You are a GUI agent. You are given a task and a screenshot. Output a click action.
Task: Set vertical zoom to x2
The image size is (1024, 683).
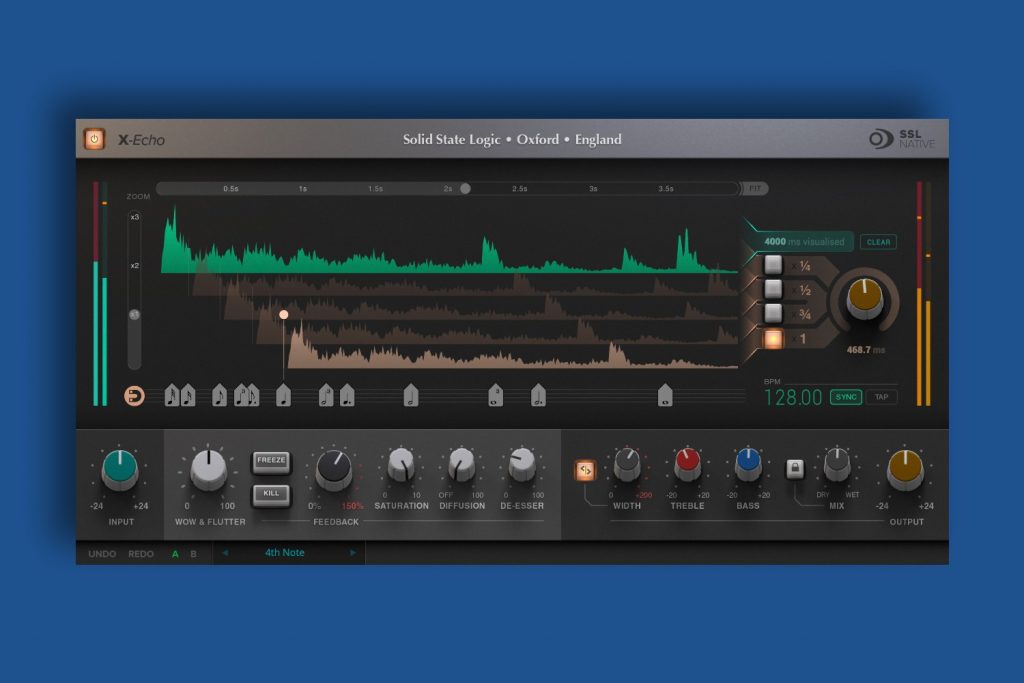135,266
